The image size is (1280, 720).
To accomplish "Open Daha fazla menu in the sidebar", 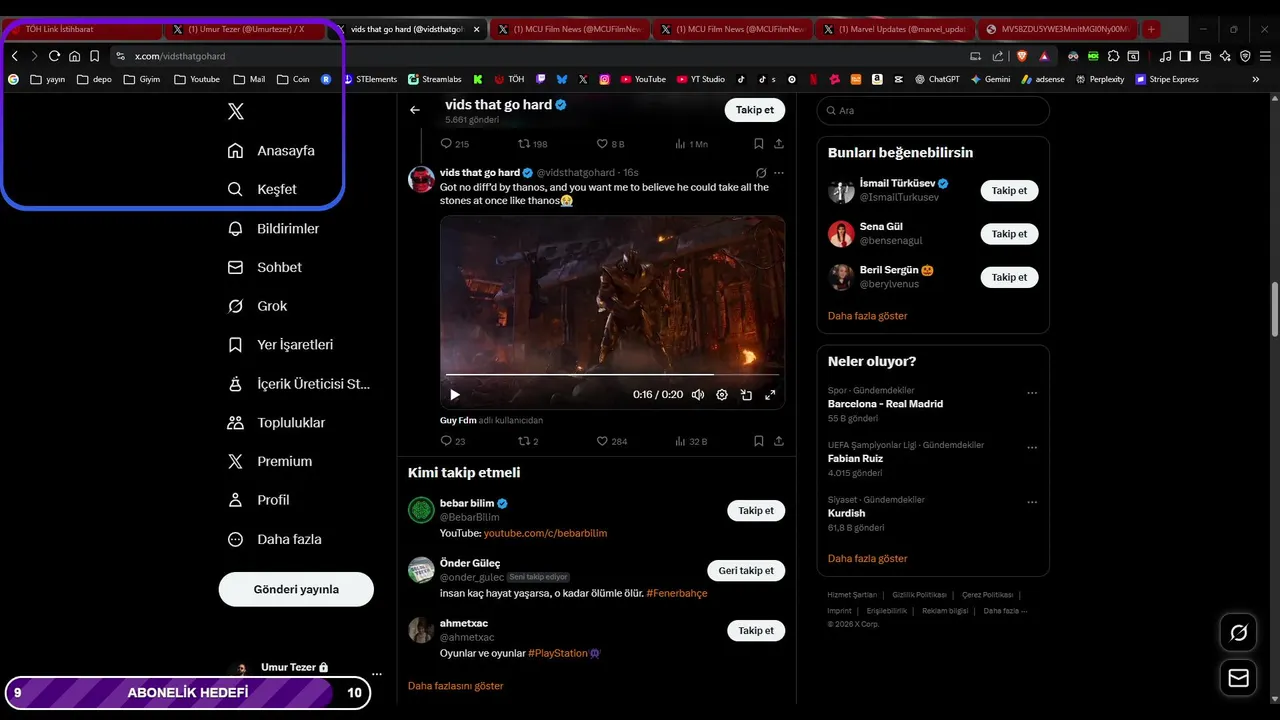I will tap(275, 539).
